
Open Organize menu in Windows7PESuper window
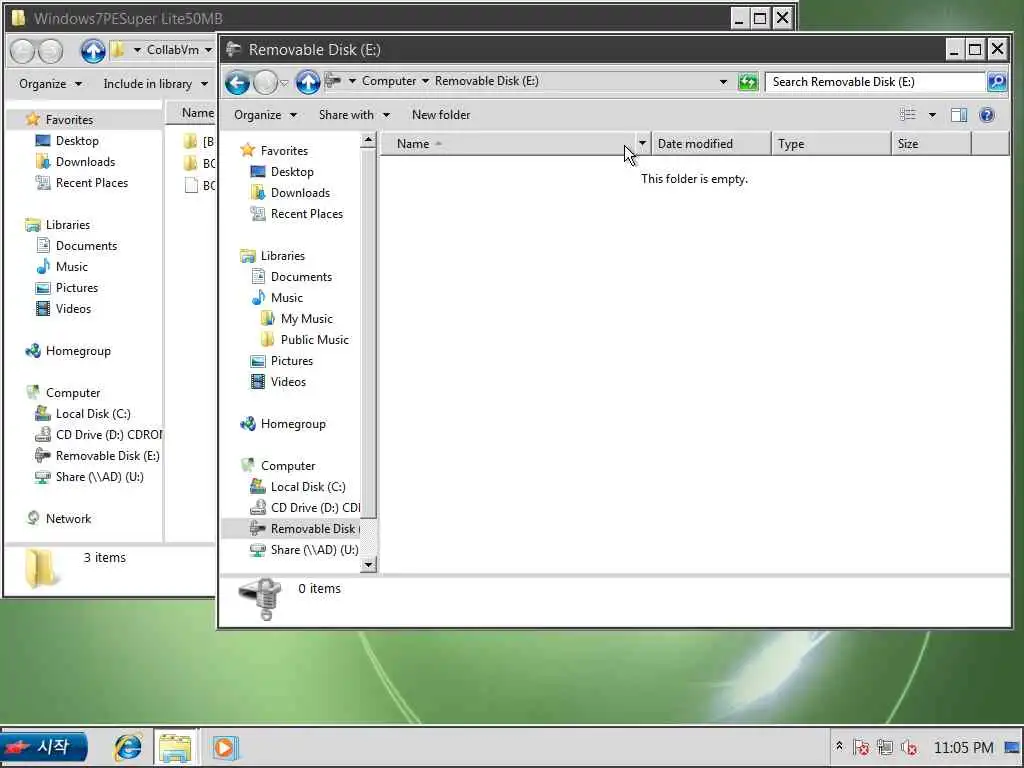click(50, 84)
